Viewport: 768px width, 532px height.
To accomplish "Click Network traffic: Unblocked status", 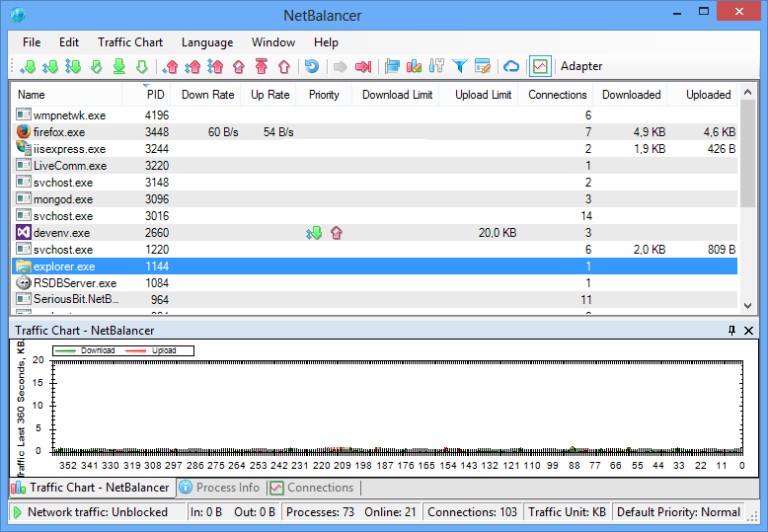I will (x=97, y=512).
